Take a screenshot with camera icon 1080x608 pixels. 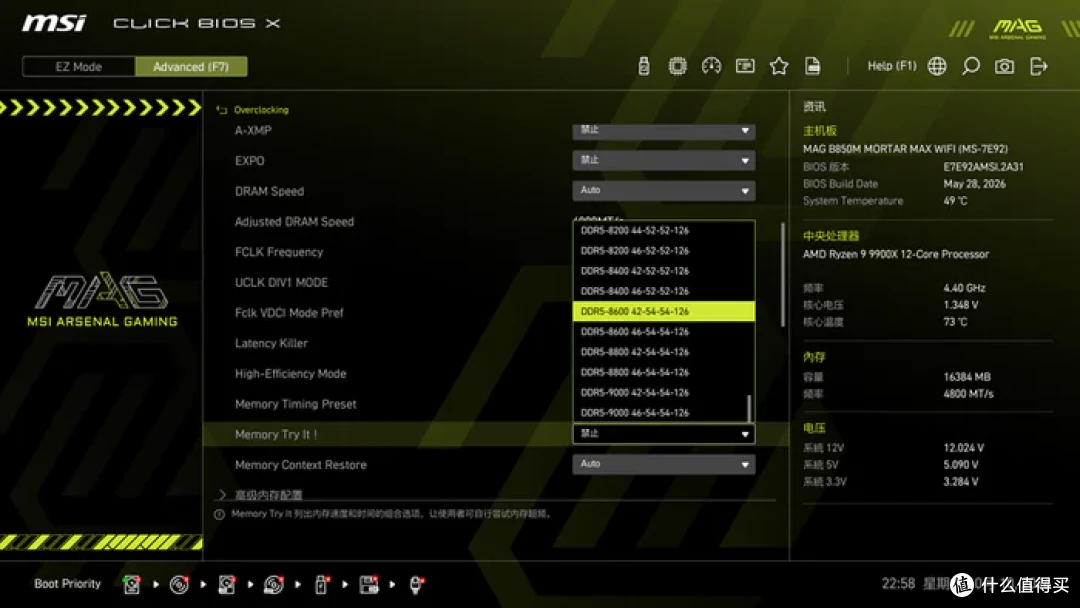(x=1004, y=66)
